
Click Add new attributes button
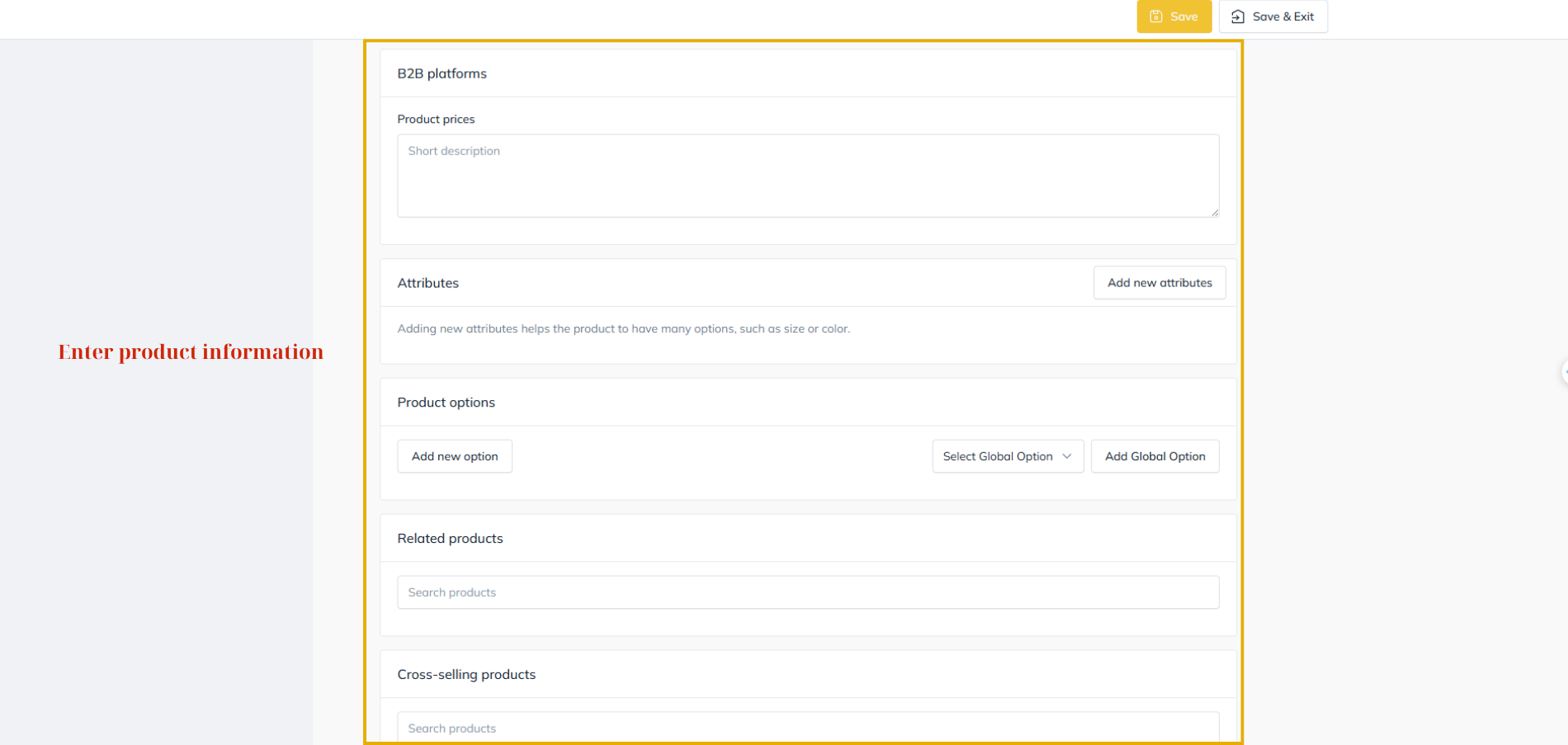tap(1159, 283)
